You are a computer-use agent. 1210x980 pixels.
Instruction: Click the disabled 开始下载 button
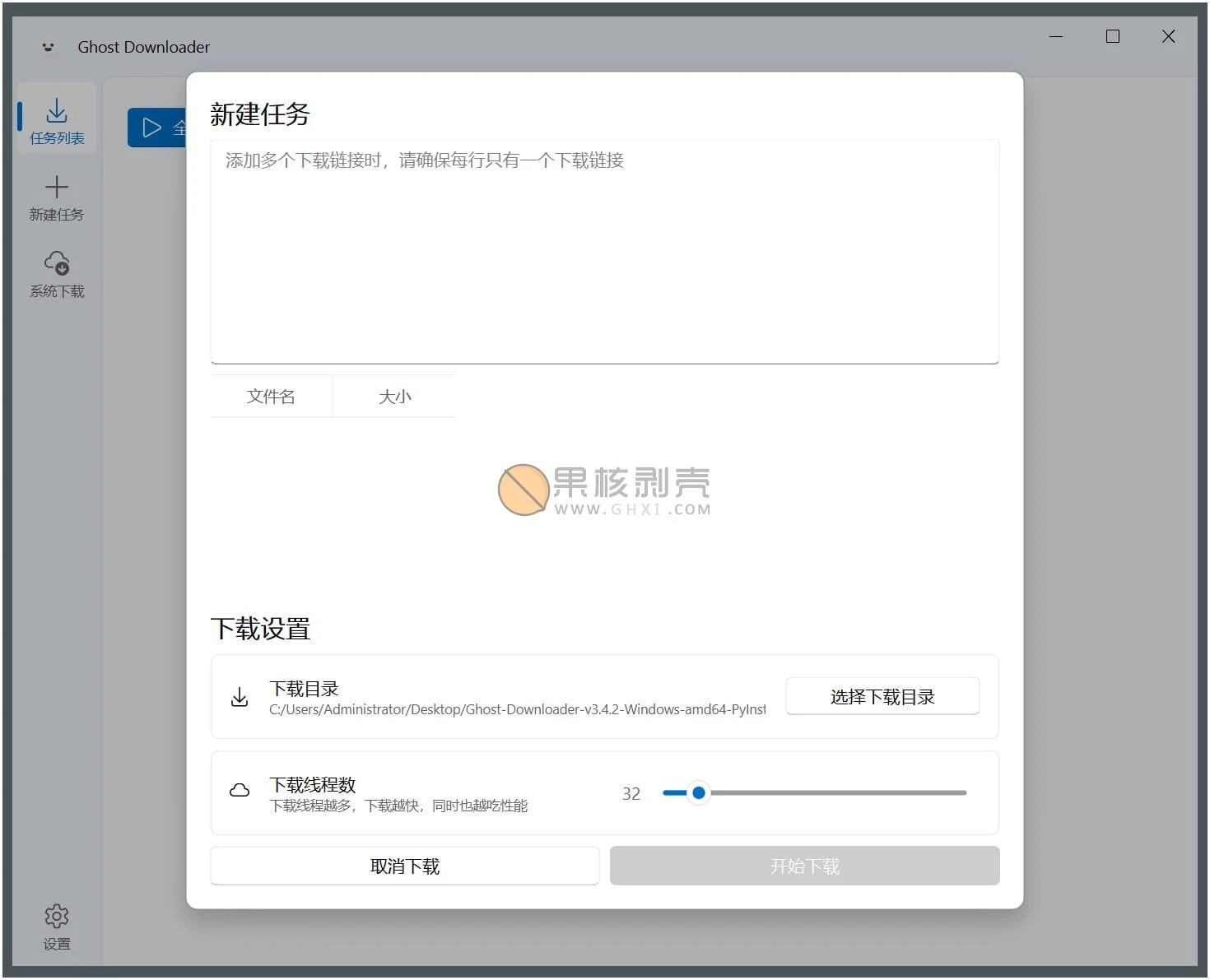pyautogui.click(x=803, y=866)
